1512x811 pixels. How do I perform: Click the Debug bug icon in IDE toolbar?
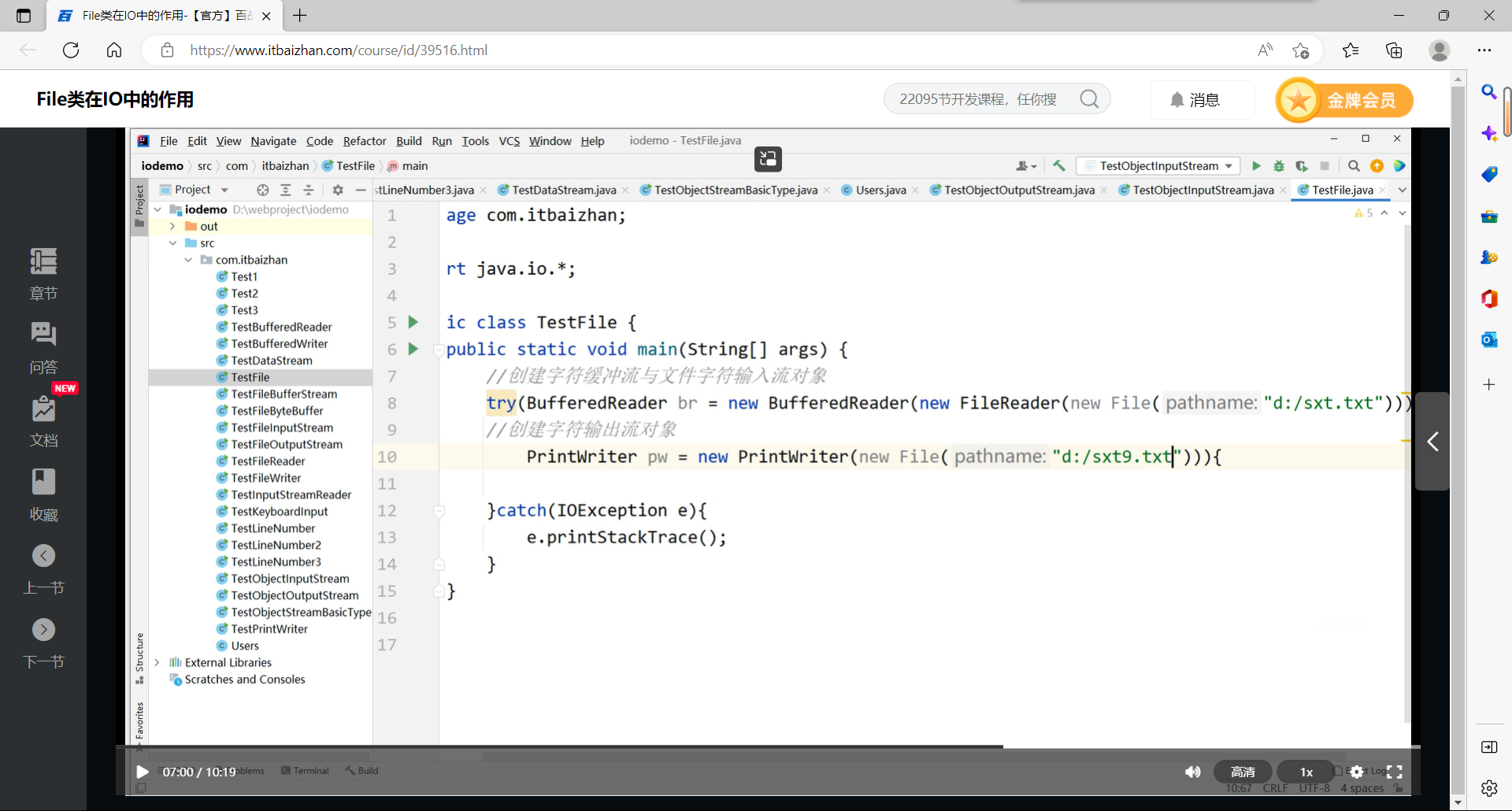click(x=1279, y=166)
